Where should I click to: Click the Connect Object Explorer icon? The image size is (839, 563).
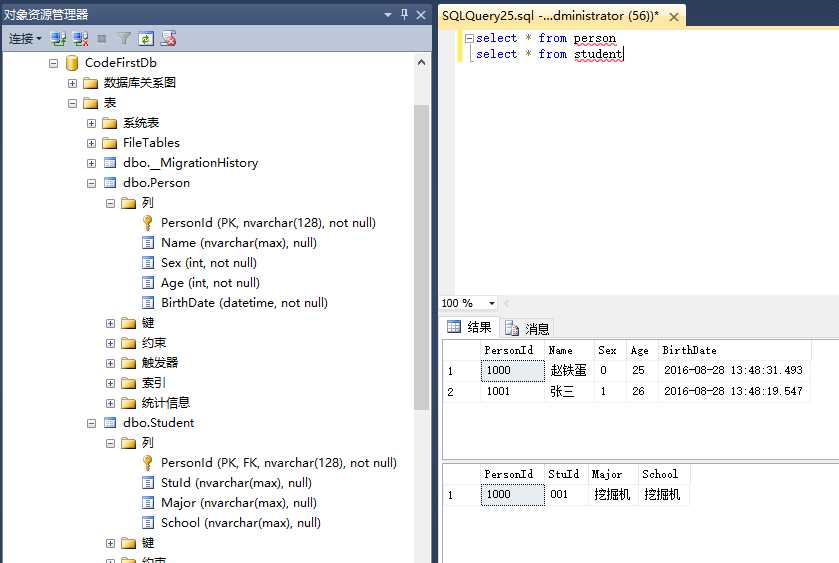58,39
